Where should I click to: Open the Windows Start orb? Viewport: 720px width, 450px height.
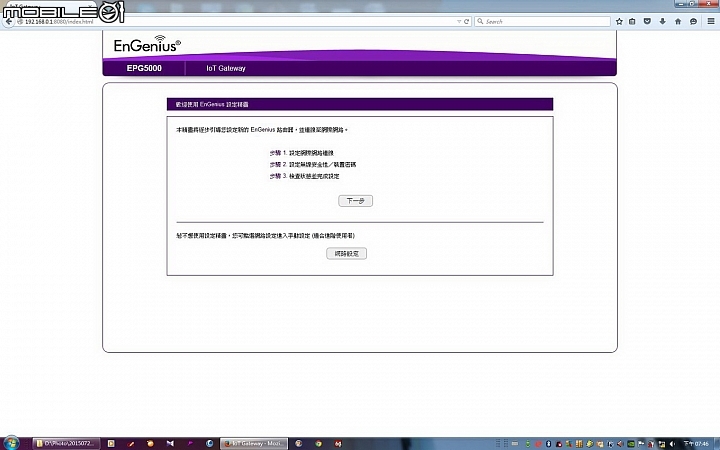(10, 443)
